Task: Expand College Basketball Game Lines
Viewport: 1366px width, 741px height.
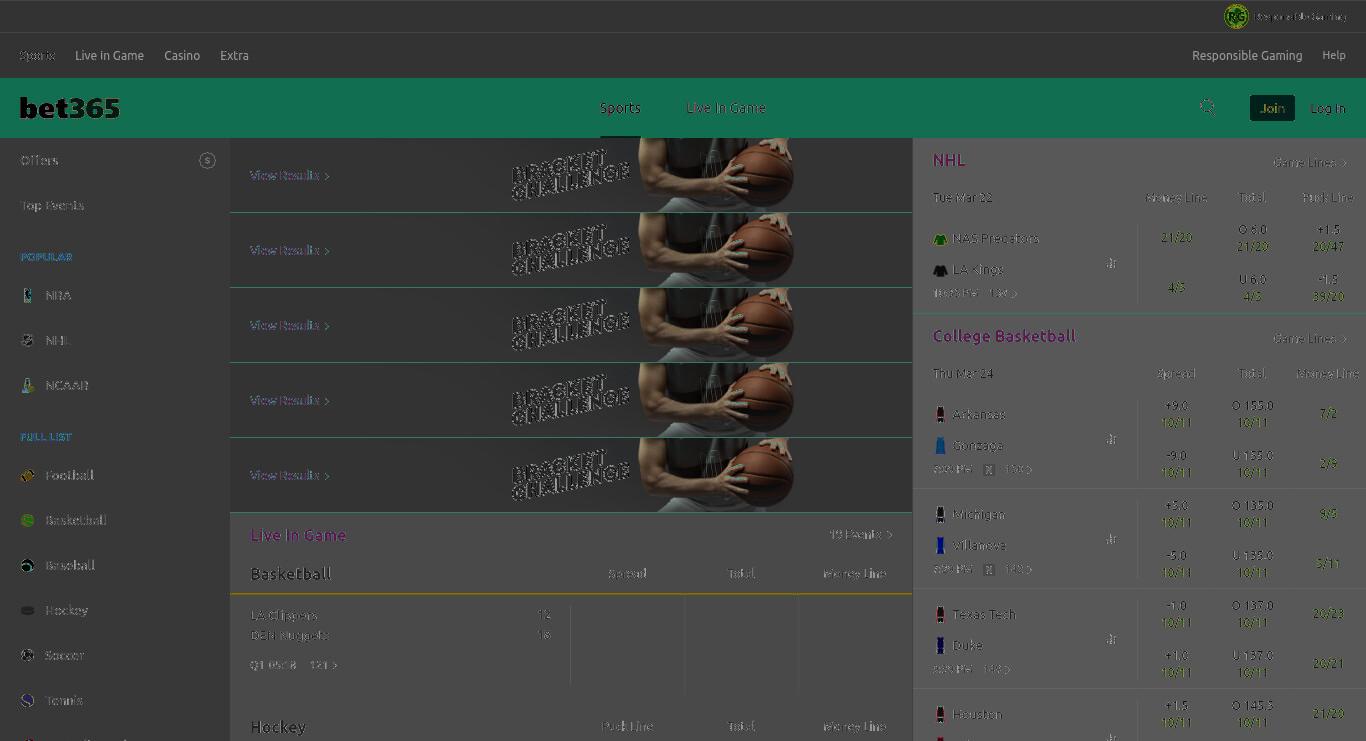Action: pyautogui.click(x=1310, y=338)
